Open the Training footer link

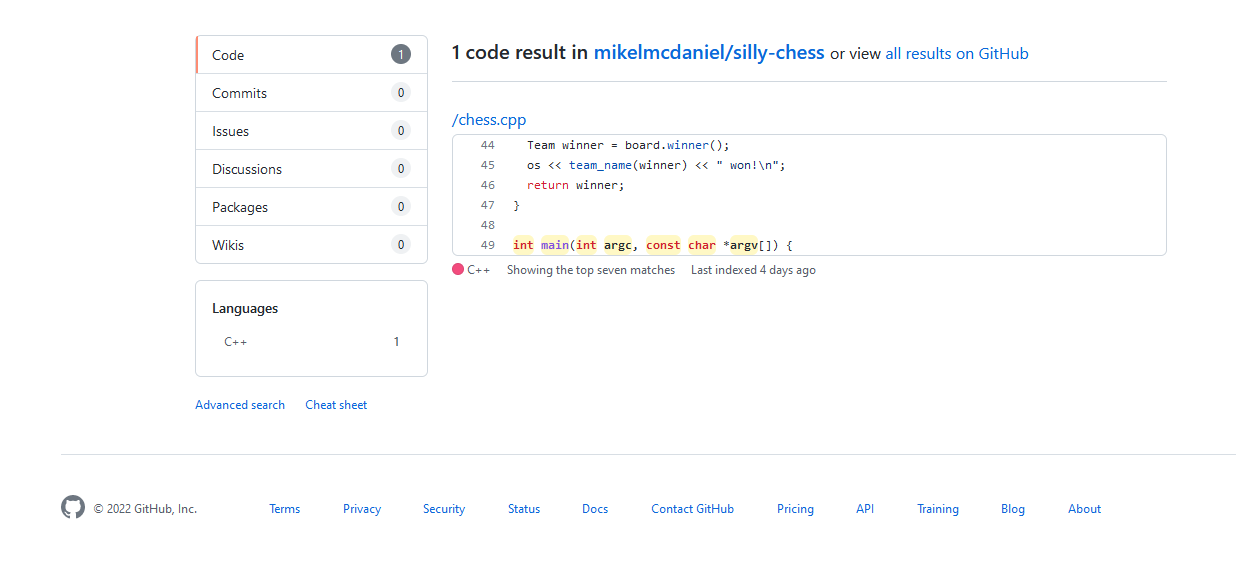[938, 509]
